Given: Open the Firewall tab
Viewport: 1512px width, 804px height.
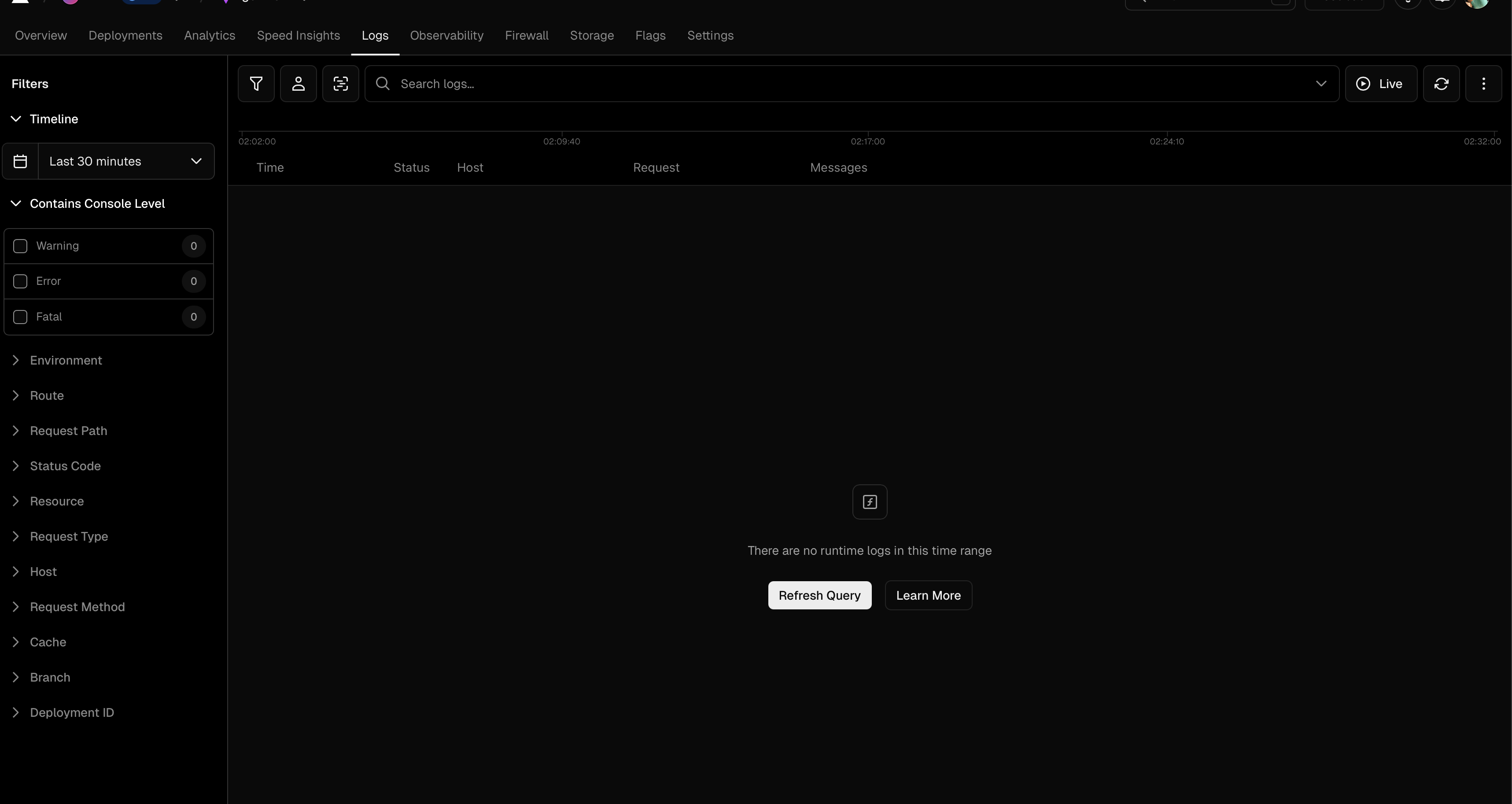Looking at the screenshot, I should [527, 36].
